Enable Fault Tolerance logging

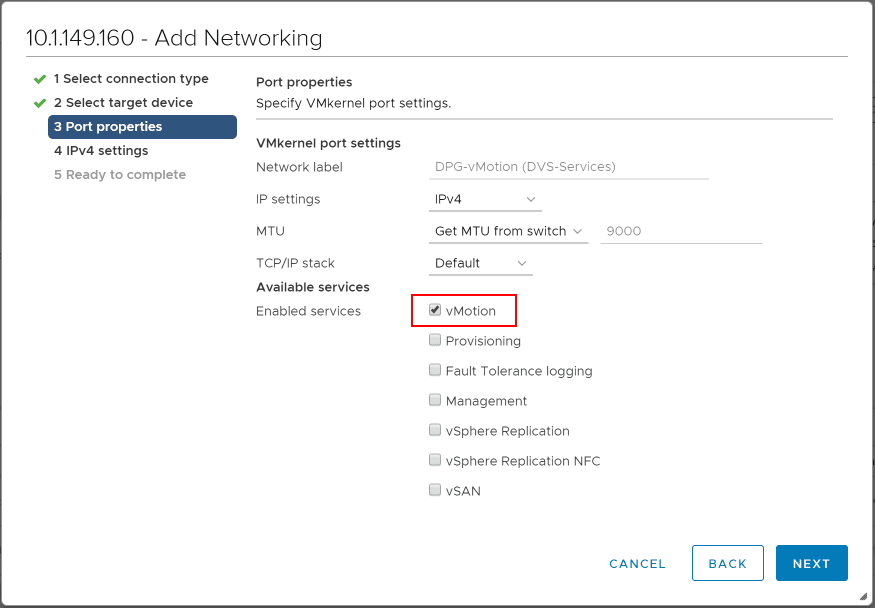(435, 369)
